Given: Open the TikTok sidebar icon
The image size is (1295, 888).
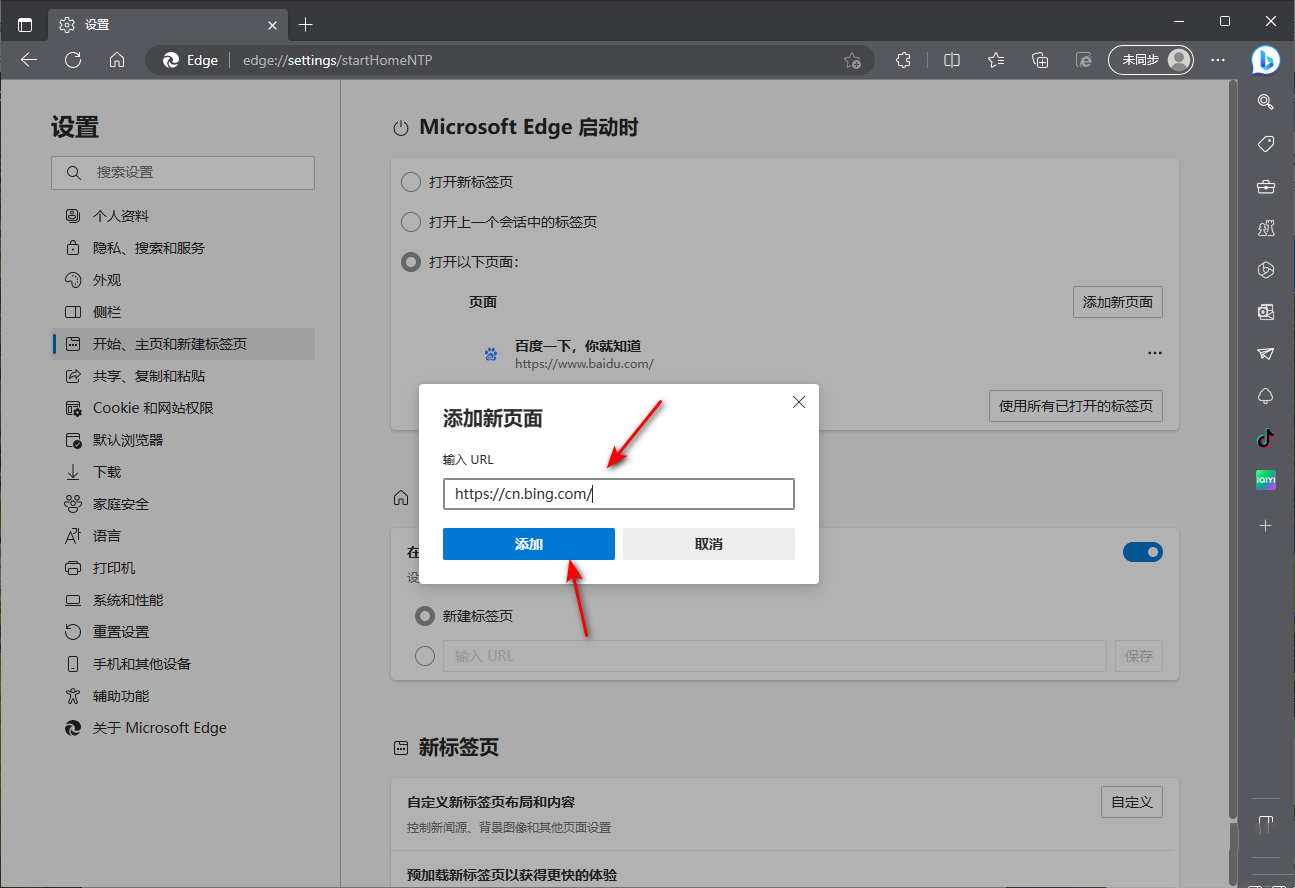Looking at the screenshot, I should (x=1266, y=438).
